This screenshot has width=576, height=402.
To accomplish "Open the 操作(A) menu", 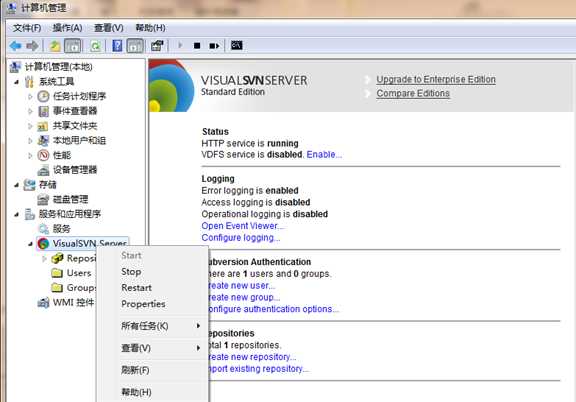I will (x=67, y=28).
